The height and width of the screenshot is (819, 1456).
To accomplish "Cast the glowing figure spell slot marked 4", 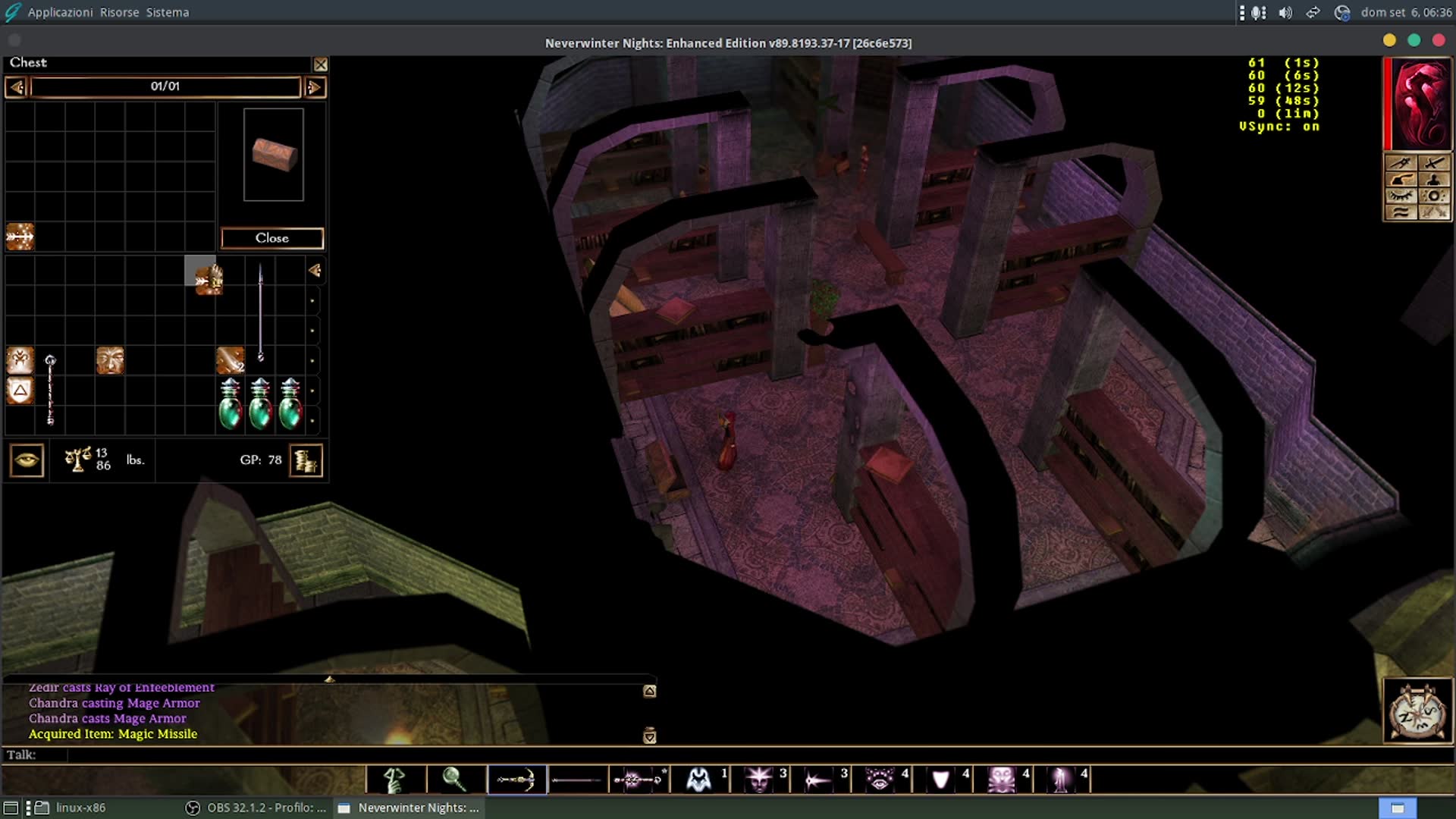I will 1062,780.
